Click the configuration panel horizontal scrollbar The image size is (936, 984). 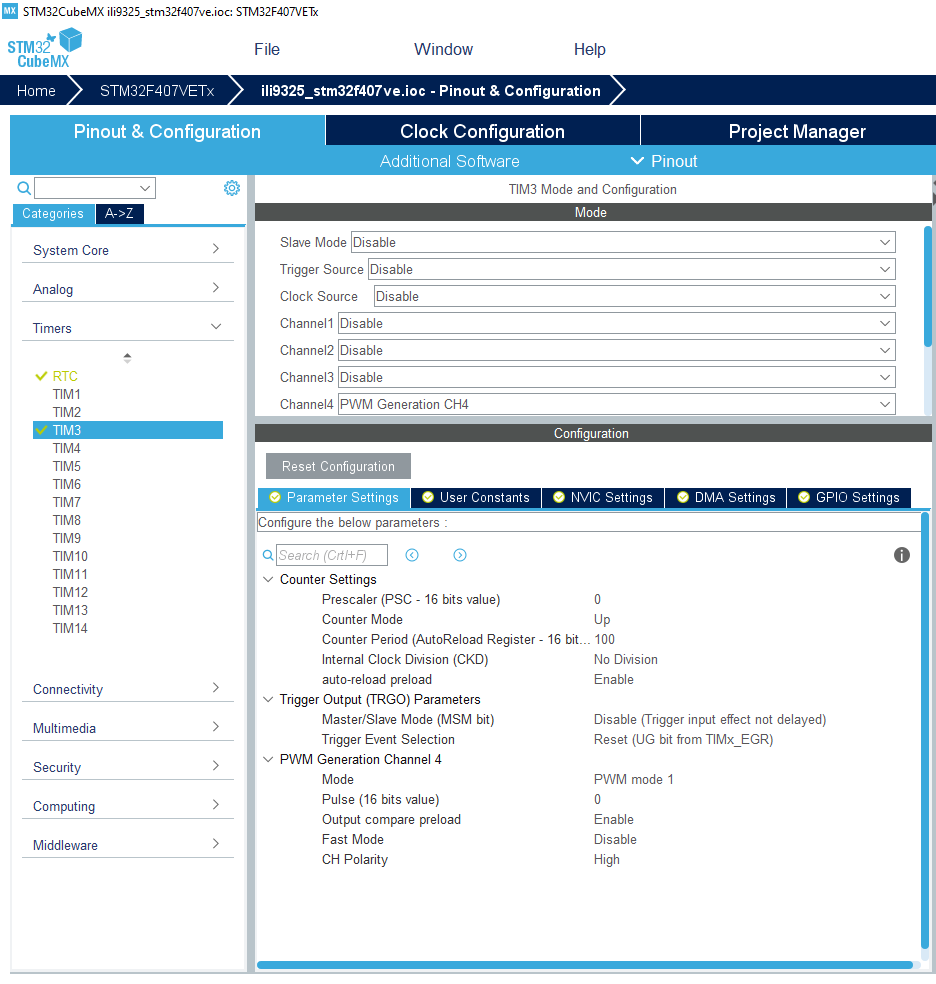coord(585,965)
